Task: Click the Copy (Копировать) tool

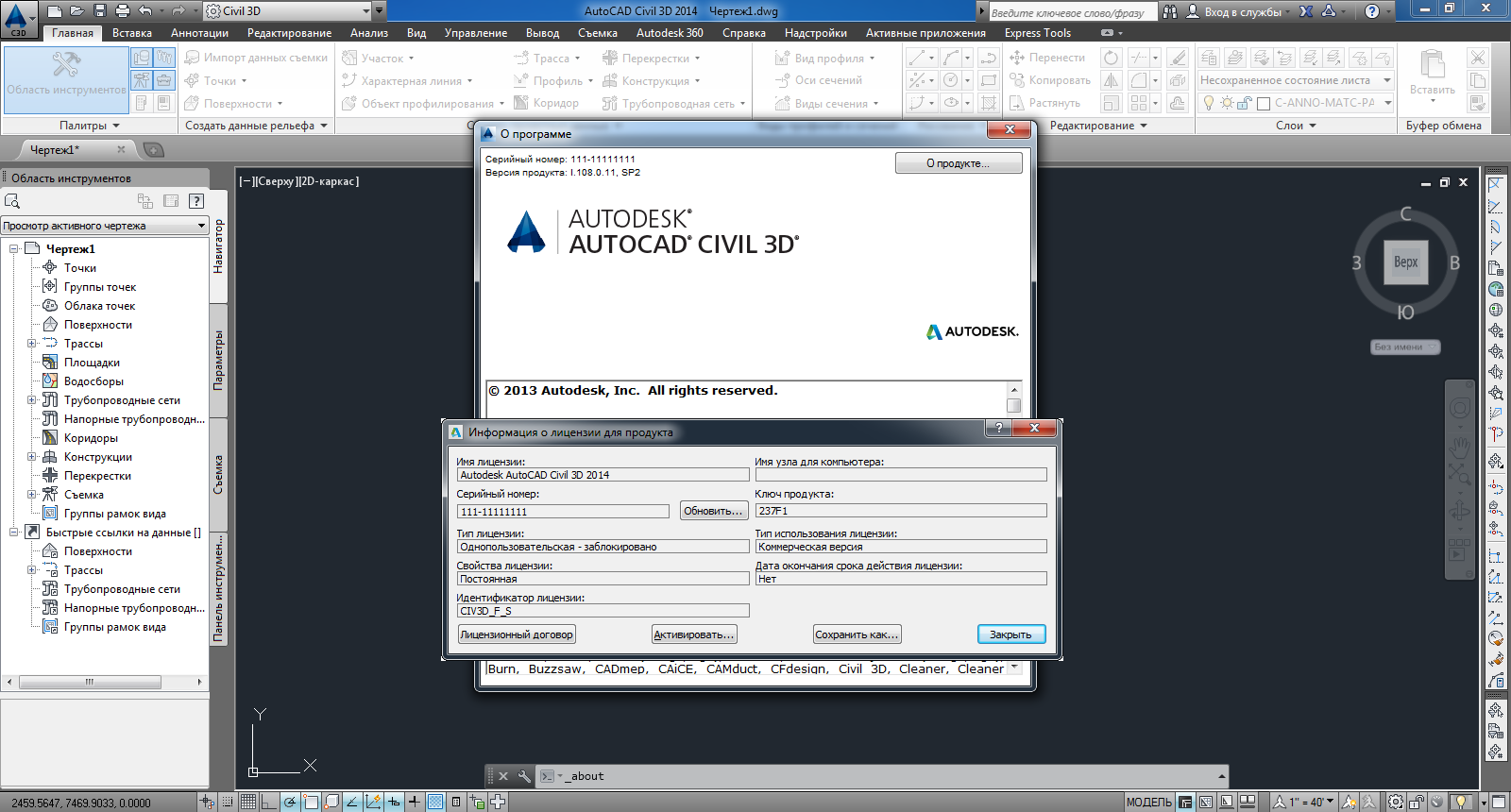Action: [1049, 80]
